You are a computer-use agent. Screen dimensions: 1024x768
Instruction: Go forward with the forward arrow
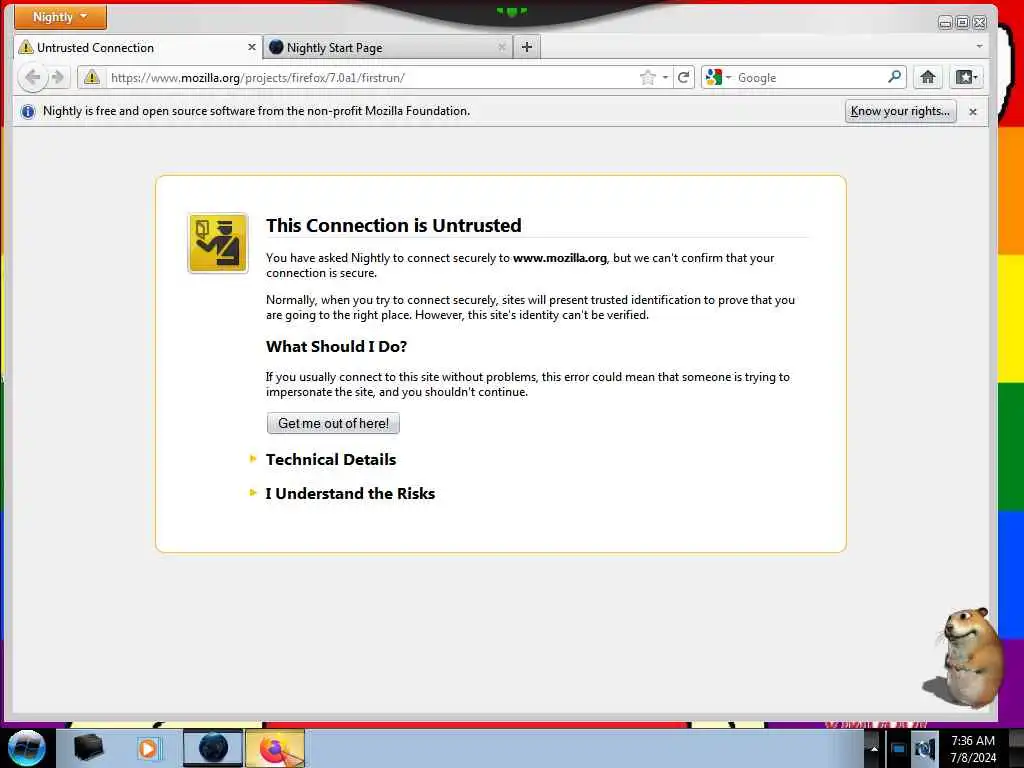(58, 78)
